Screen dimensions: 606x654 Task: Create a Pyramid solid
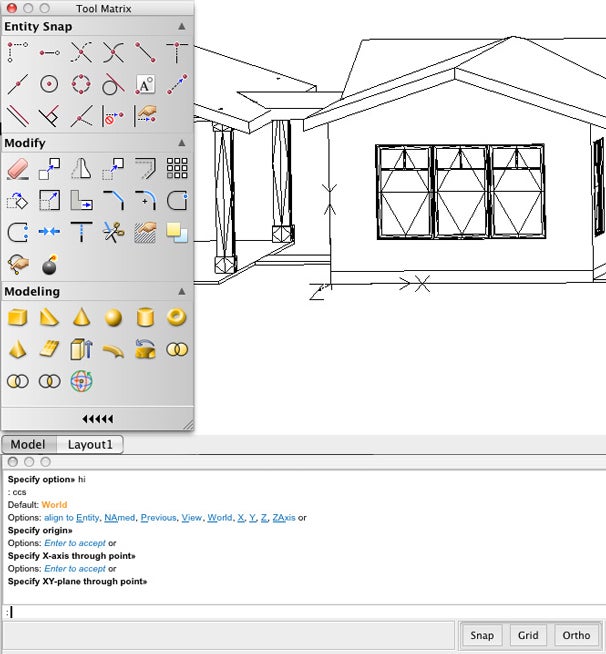pos(18,349)
